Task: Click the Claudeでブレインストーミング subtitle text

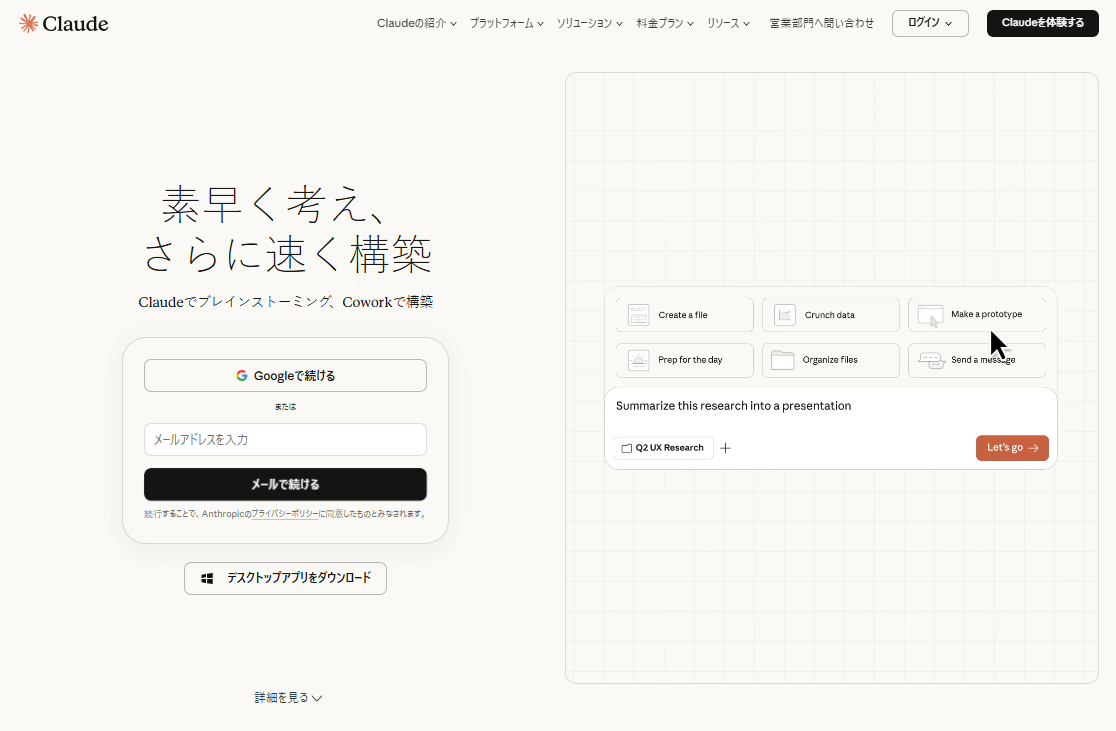Action: point(285,303)
